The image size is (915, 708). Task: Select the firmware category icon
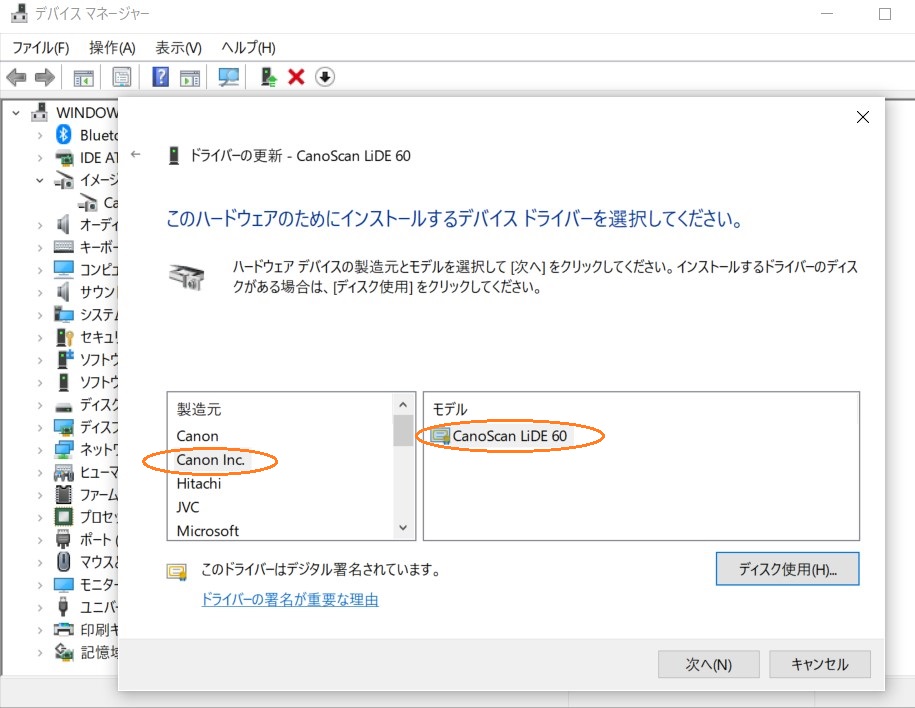(64, 494)
